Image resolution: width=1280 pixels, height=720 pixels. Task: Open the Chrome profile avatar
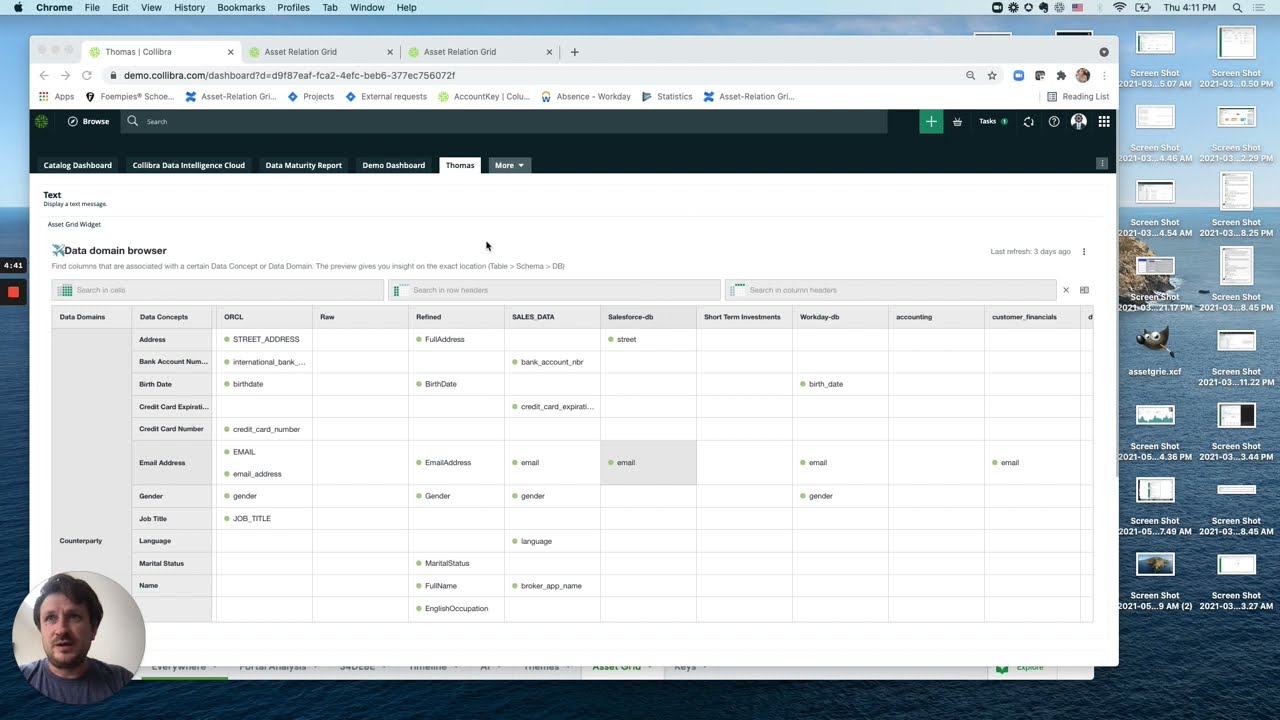click(1082, 75)
